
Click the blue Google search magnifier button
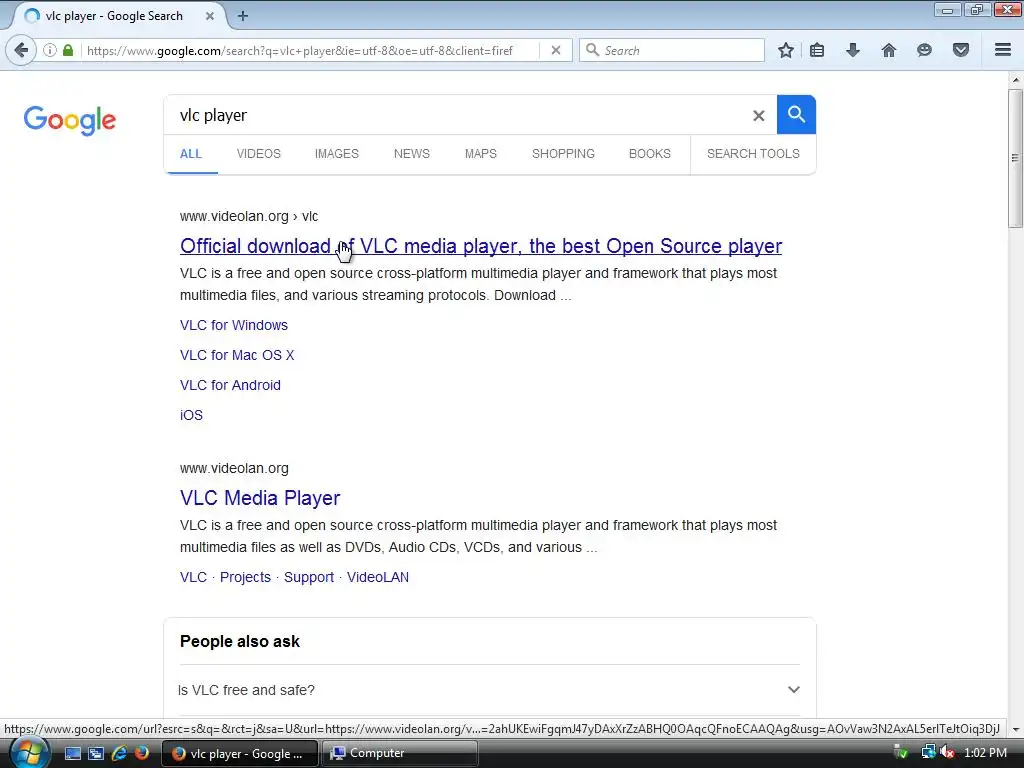(796, 115)
